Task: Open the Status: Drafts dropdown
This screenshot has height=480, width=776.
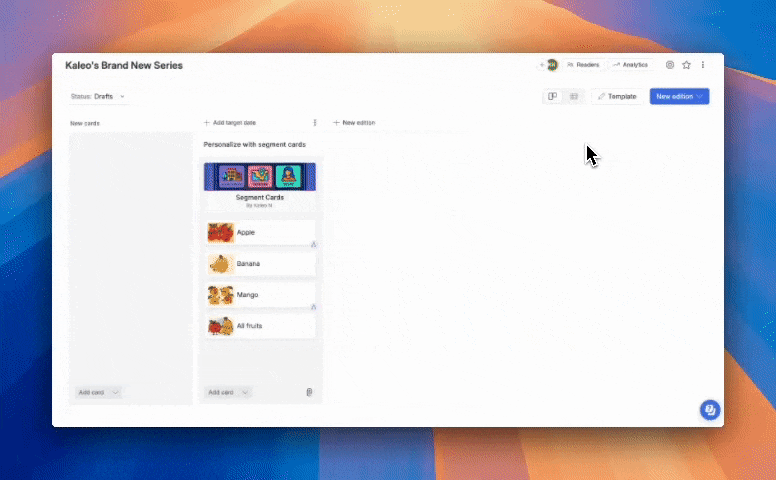Action: (x=99, y=96)
